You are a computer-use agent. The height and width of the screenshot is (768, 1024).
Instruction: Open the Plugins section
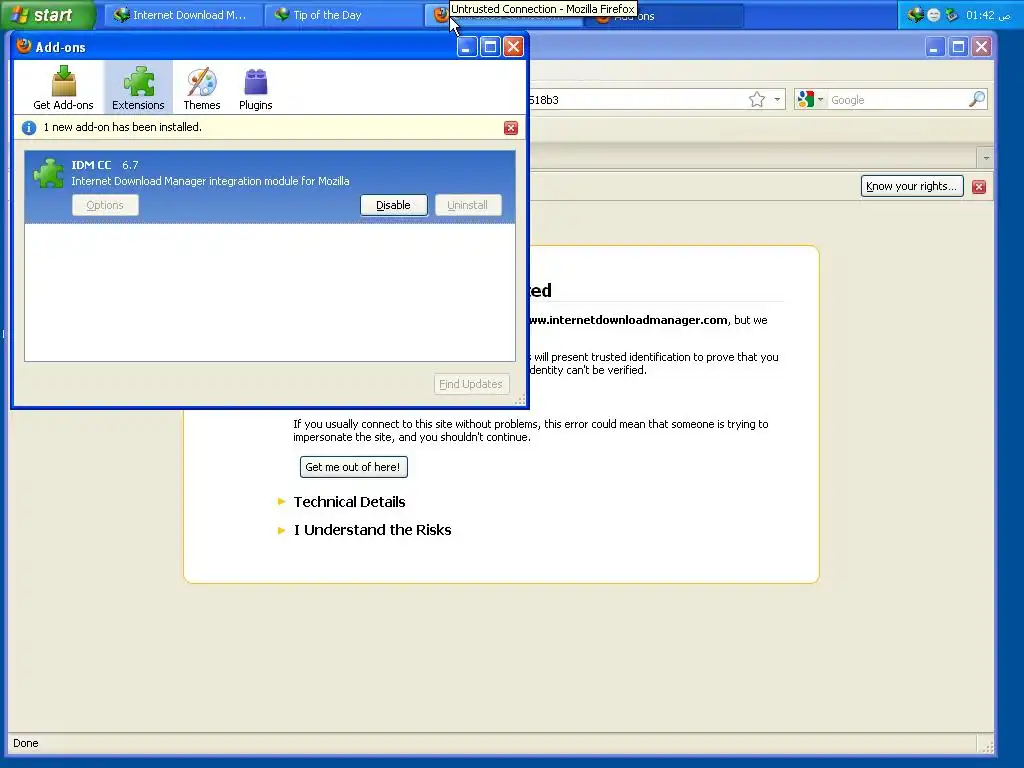(255, 88)
